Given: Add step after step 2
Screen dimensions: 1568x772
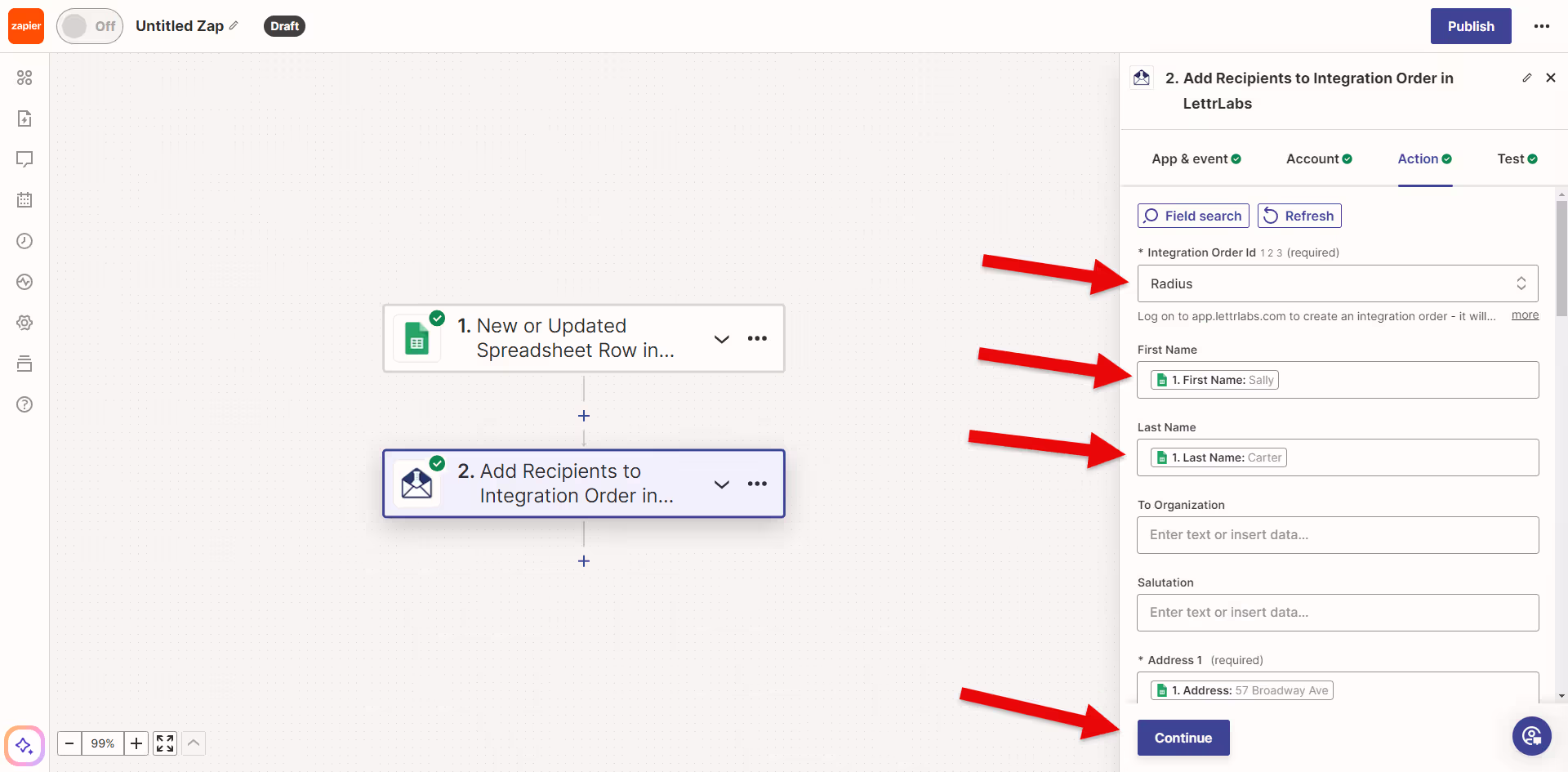Looking at the screenshot, I should pos(584,561).
